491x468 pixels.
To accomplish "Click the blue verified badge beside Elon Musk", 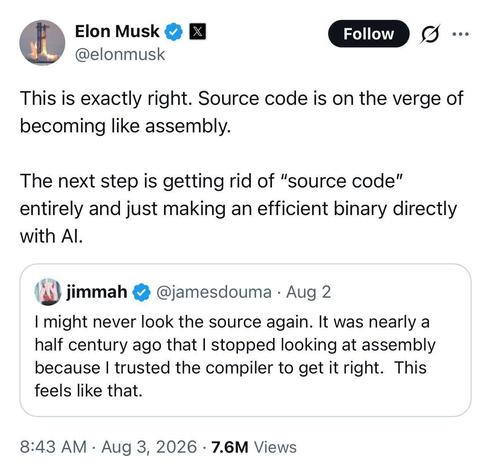I will point(174,32).
